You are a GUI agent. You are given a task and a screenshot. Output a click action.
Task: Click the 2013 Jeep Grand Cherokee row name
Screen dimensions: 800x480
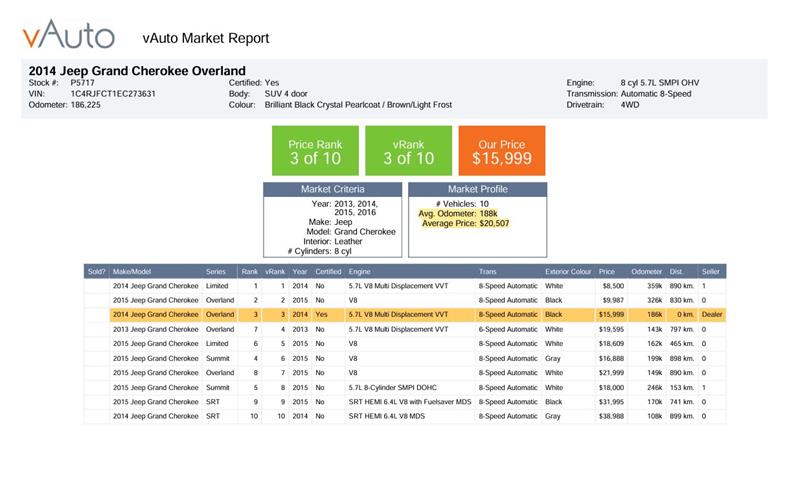156,330
